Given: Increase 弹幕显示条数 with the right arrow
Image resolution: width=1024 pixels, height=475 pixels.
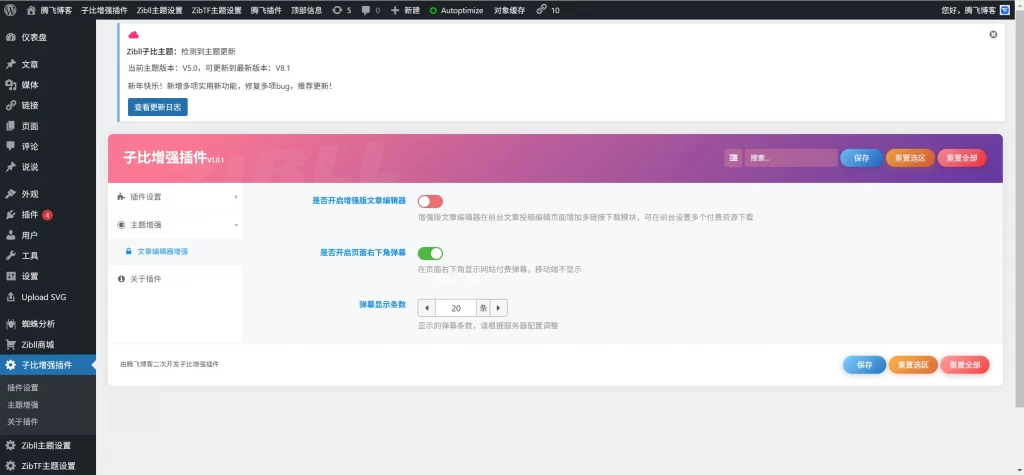Looking at the screenshot, I should pyautogui.click(x=498, y=308).
